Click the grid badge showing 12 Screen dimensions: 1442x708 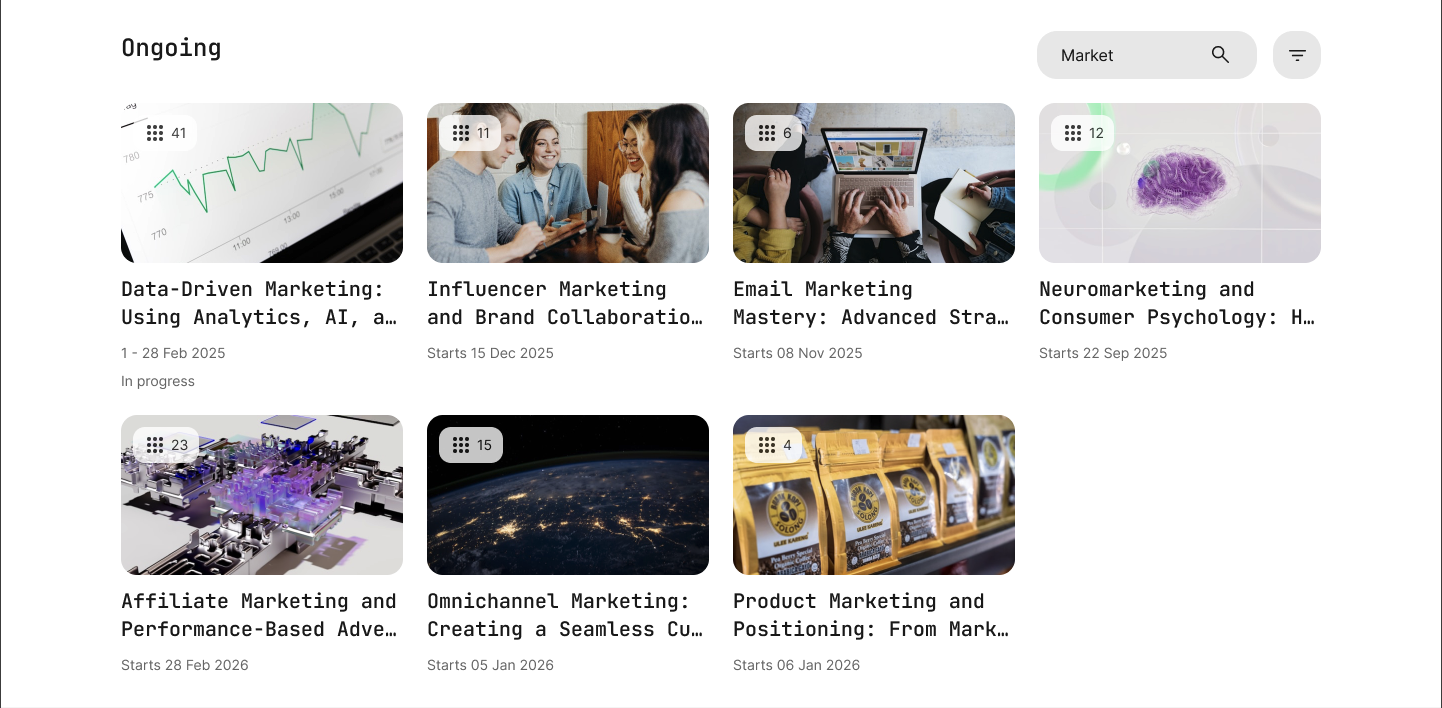coord(1083,133)
